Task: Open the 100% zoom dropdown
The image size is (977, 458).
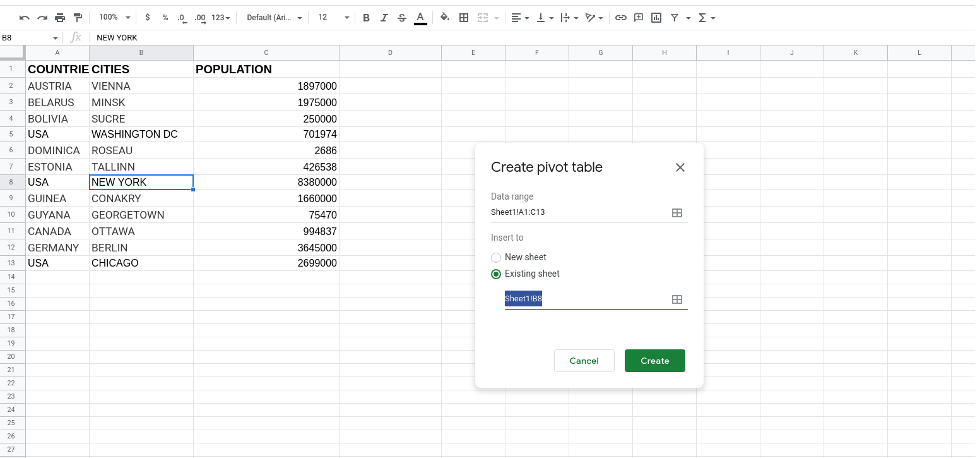Action: (x=115, y=18)
